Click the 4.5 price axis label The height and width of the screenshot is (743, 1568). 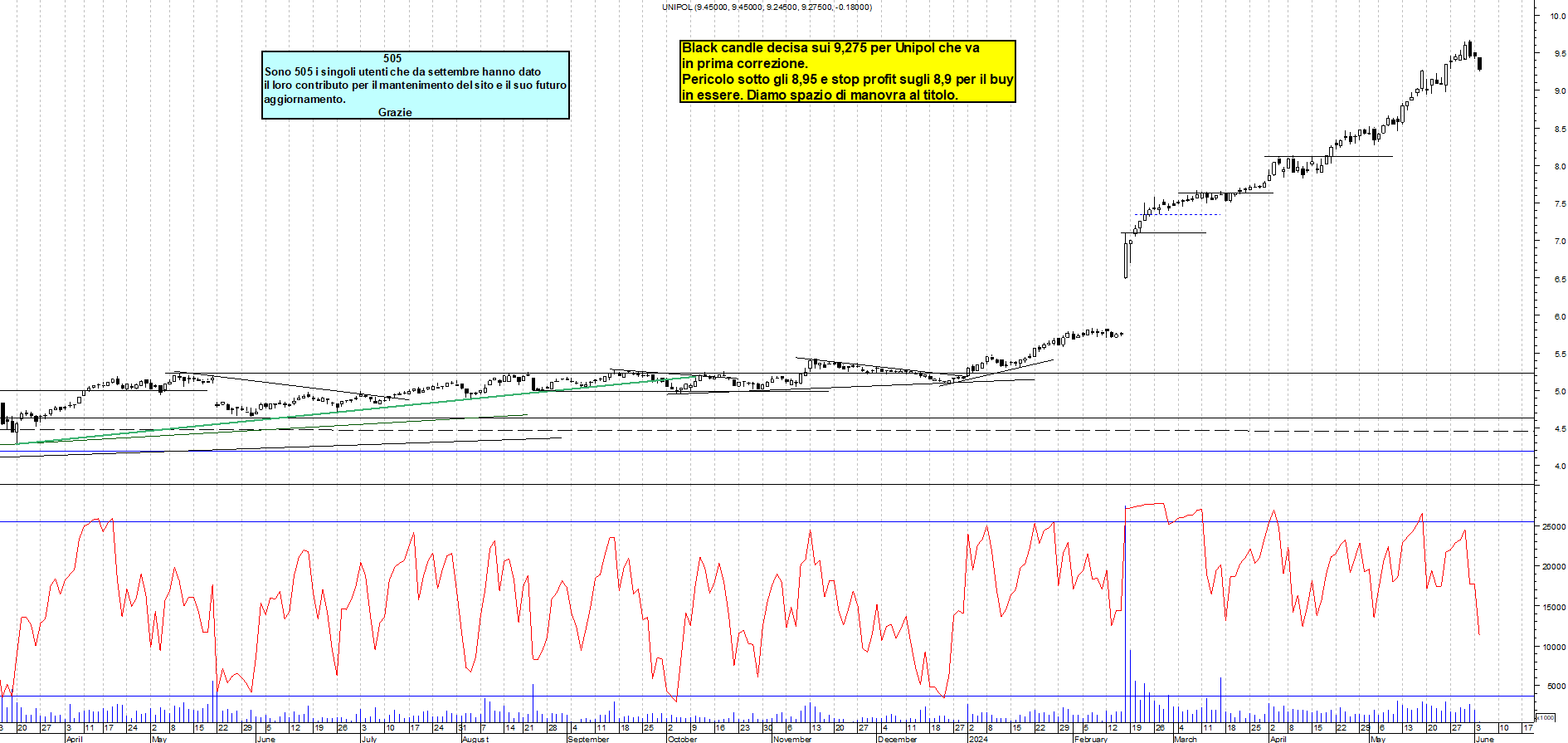point(1560,428)
